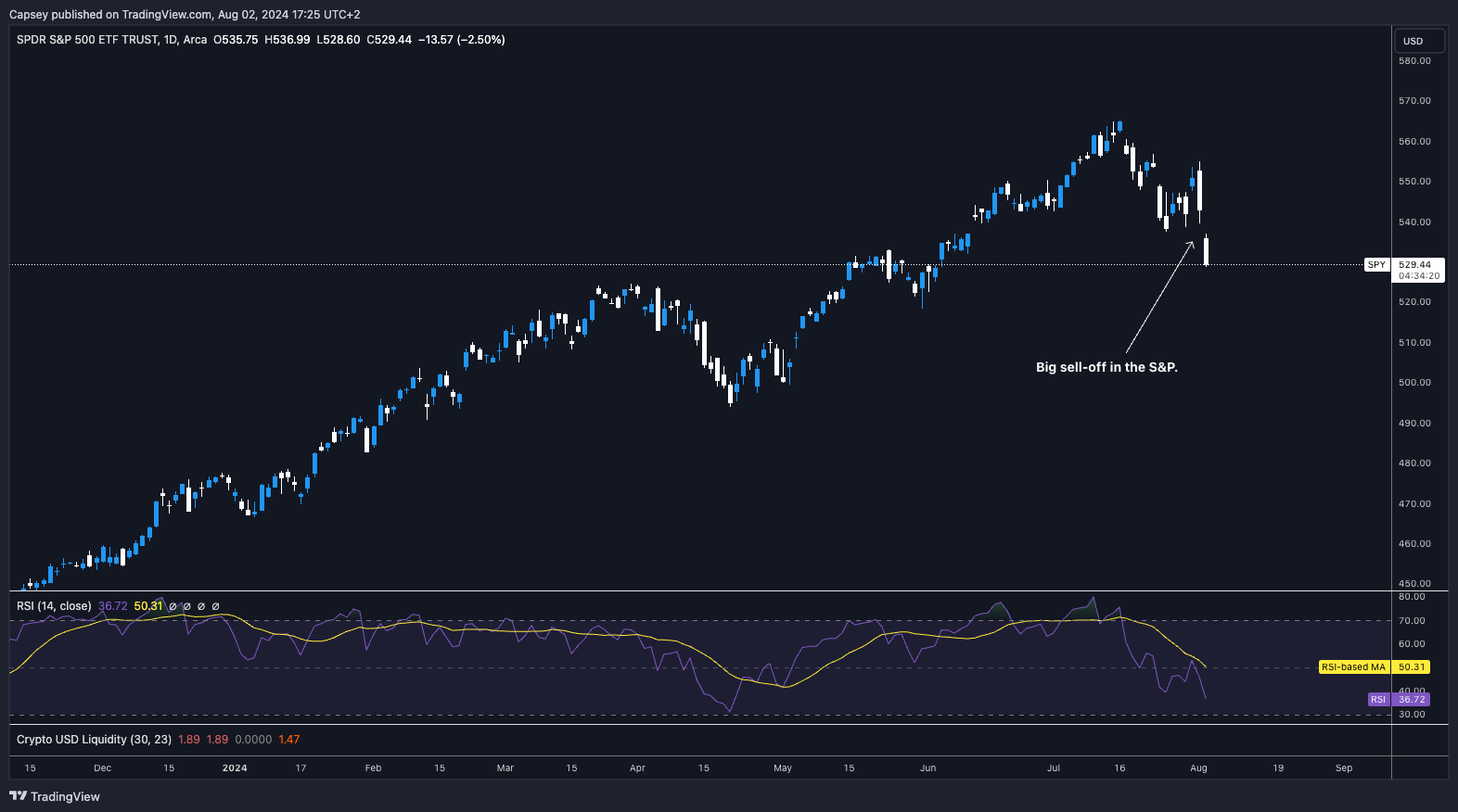This screenshot has width=1458, height=812.
Task: Click the 550.00 price axis label
Action: (x=1414, y=182)
